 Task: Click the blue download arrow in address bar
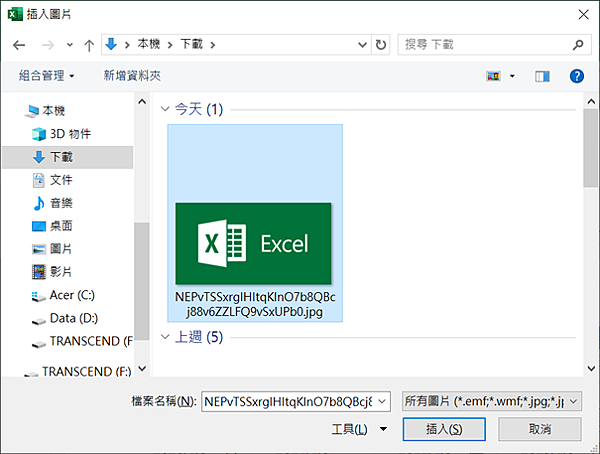(111, 44)
